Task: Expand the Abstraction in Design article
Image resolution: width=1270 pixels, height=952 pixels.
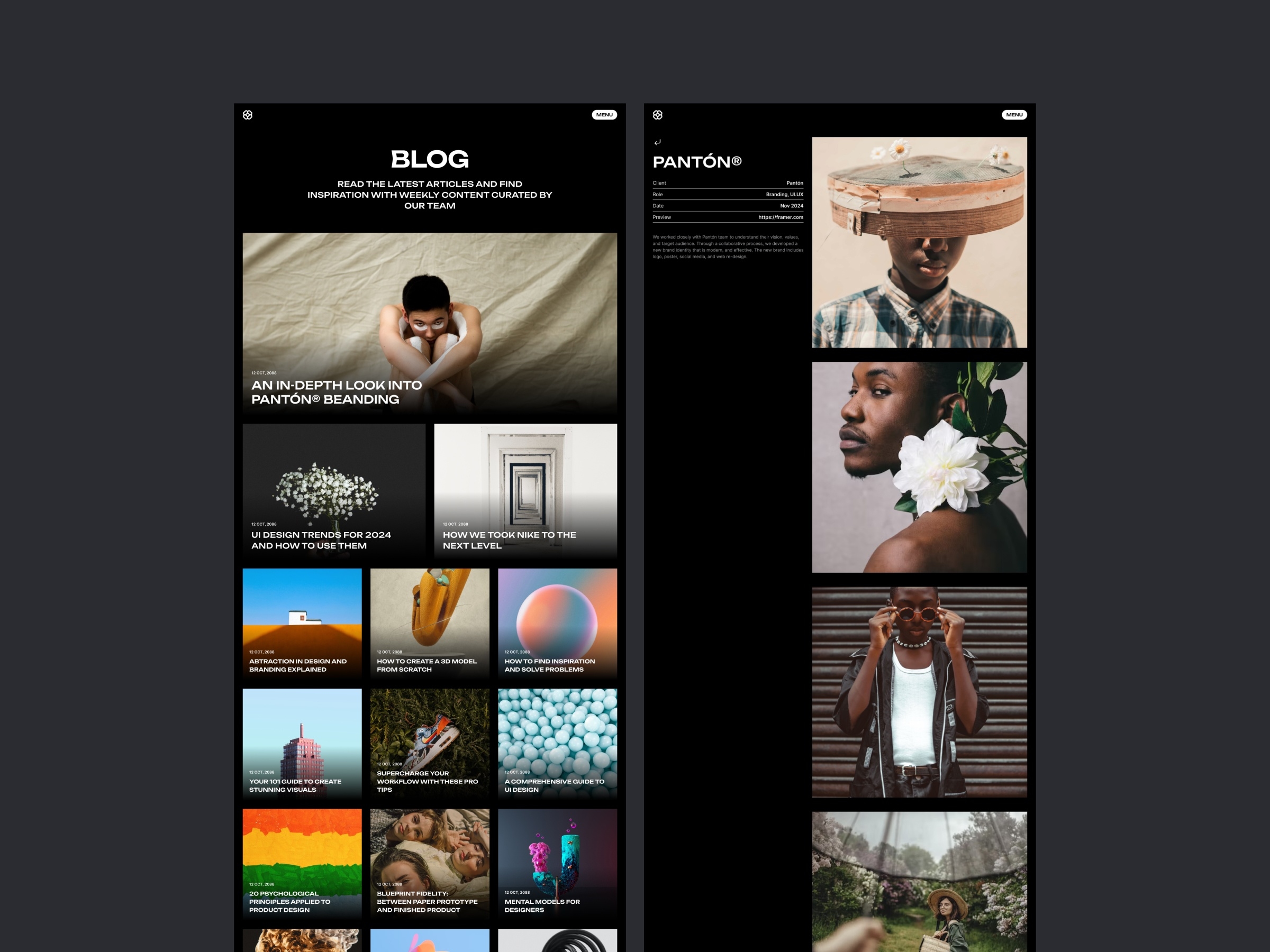Action: [303, 626]
